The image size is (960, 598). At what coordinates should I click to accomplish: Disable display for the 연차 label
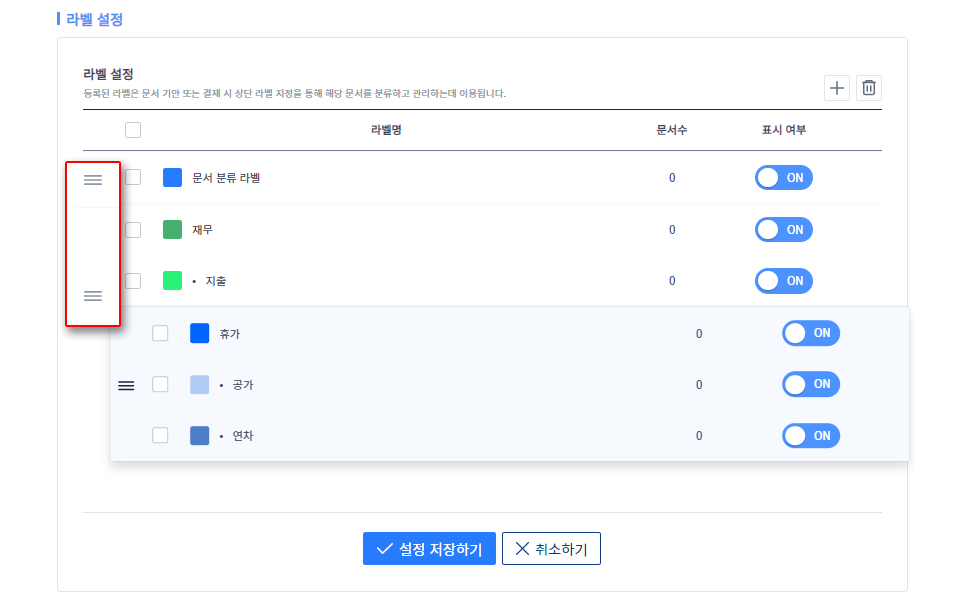(x=811, y=436)
